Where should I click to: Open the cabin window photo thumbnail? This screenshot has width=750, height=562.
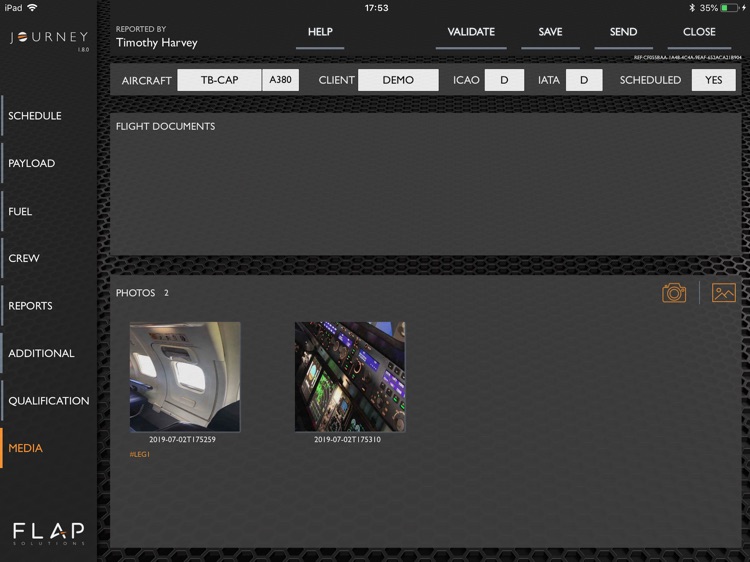(x=185, y=377)
